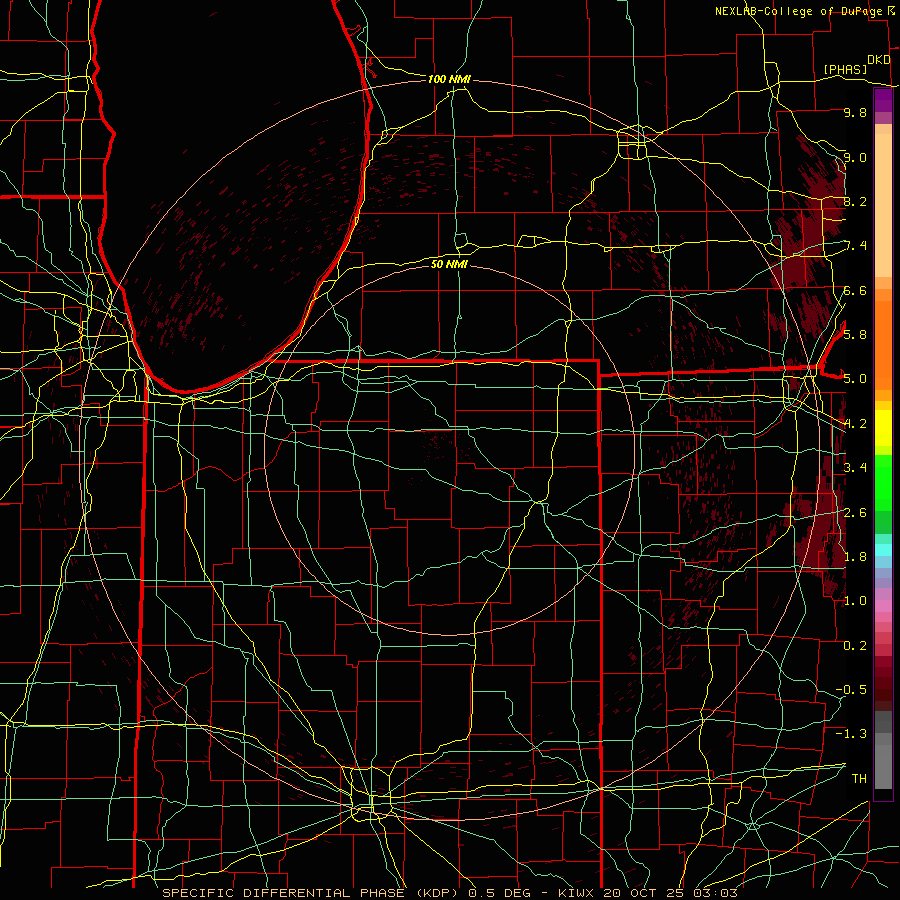
Task: Click the [PHAS] units label
Action: (x=845, y=69)
